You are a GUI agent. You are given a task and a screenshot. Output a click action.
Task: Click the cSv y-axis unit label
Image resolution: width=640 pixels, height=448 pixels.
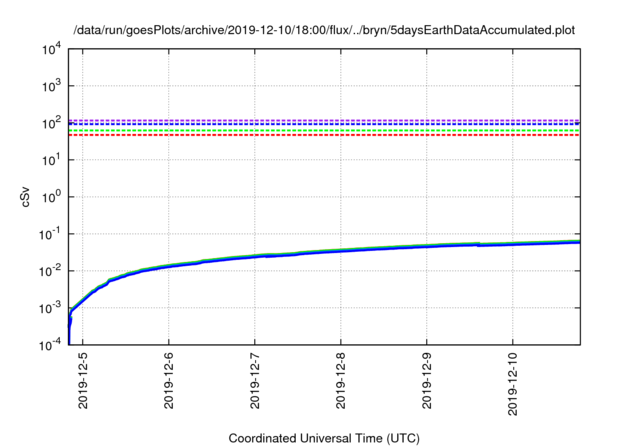(26, 197)
